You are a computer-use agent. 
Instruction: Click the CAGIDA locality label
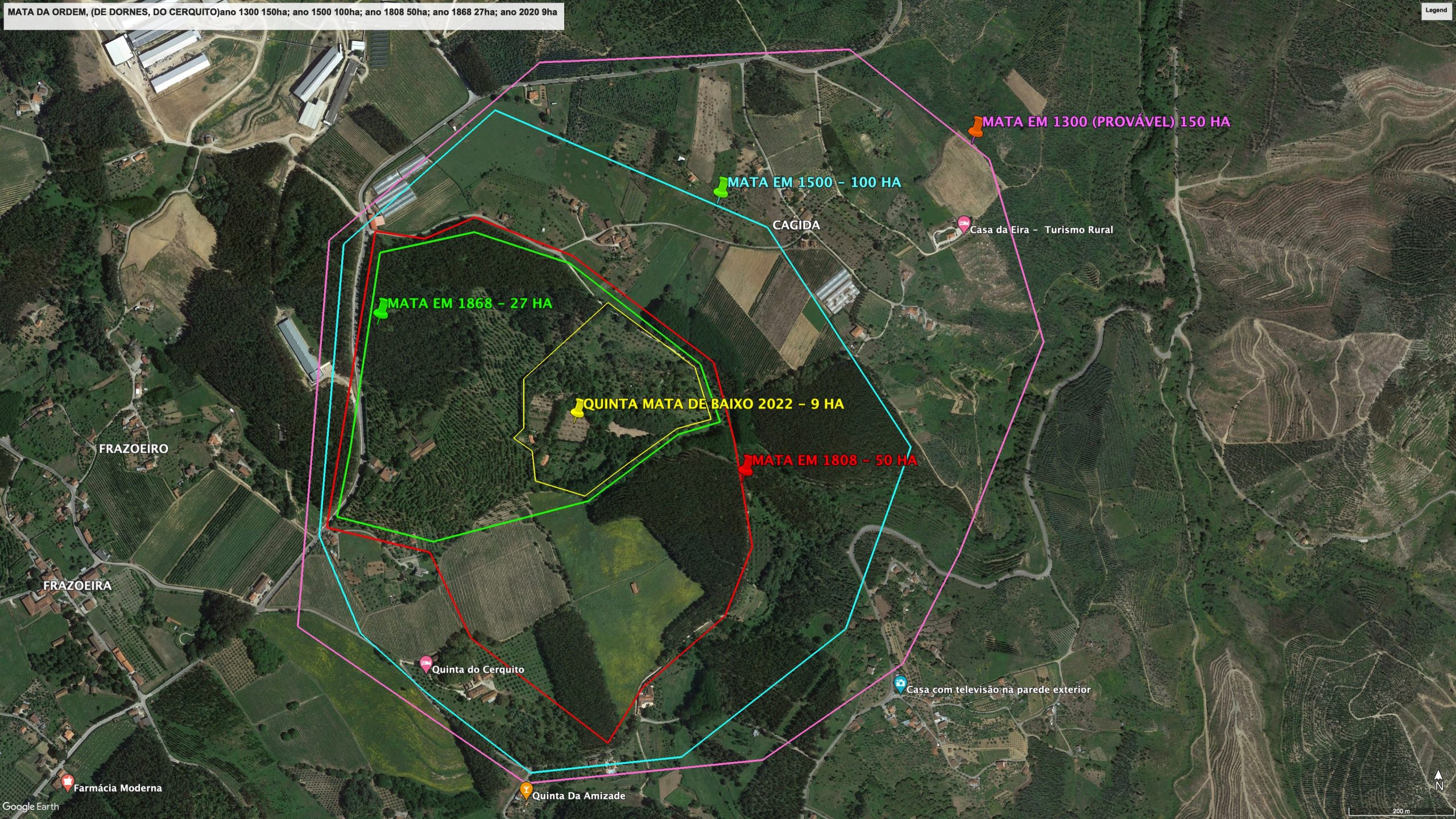796,225
